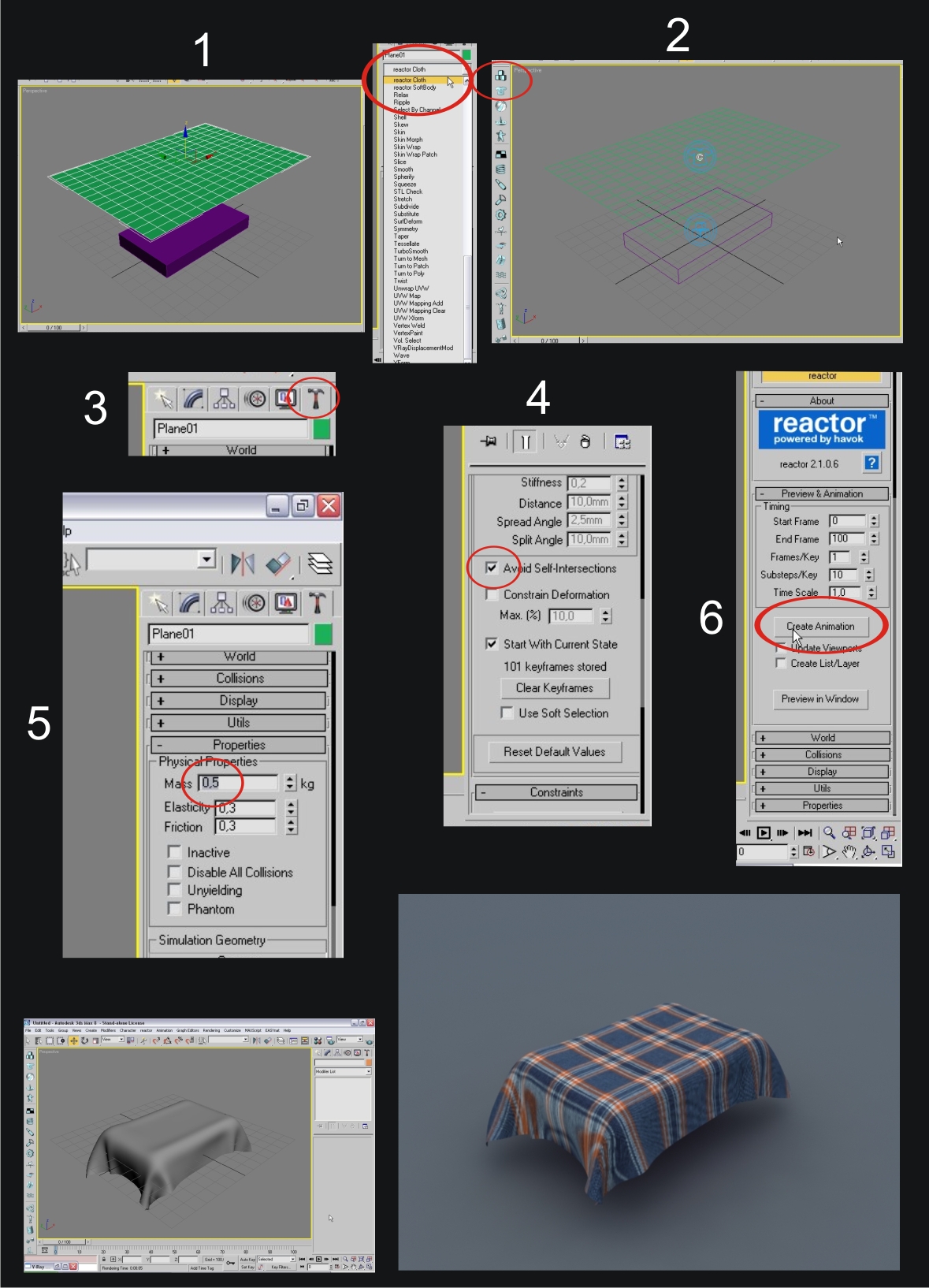The image size is (929, 1288).
Task: Click Soft Body Collection ball icon beside wireframe viewport
Action: [500, 106]
